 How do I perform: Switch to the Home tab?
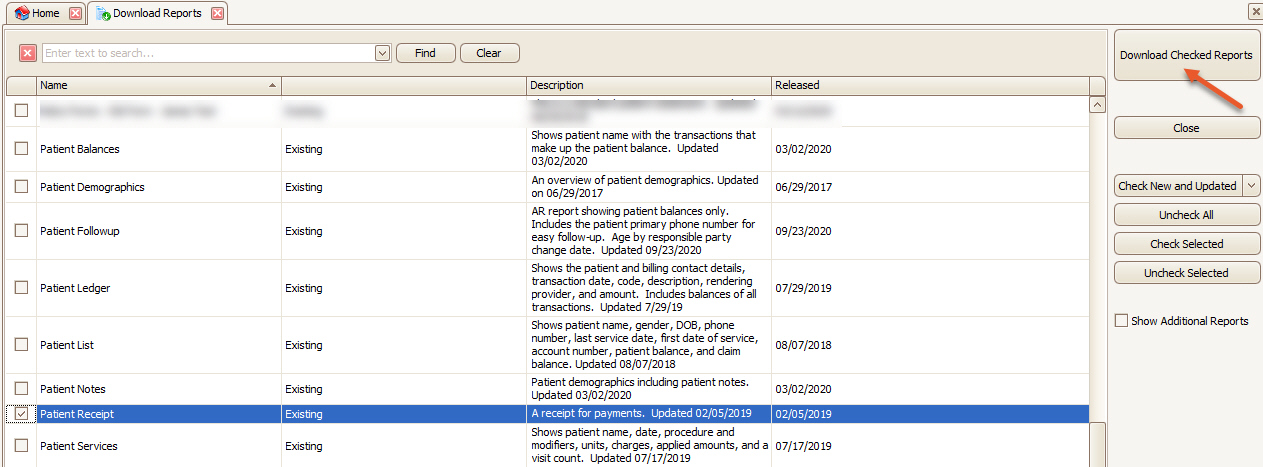click(46, 14)
